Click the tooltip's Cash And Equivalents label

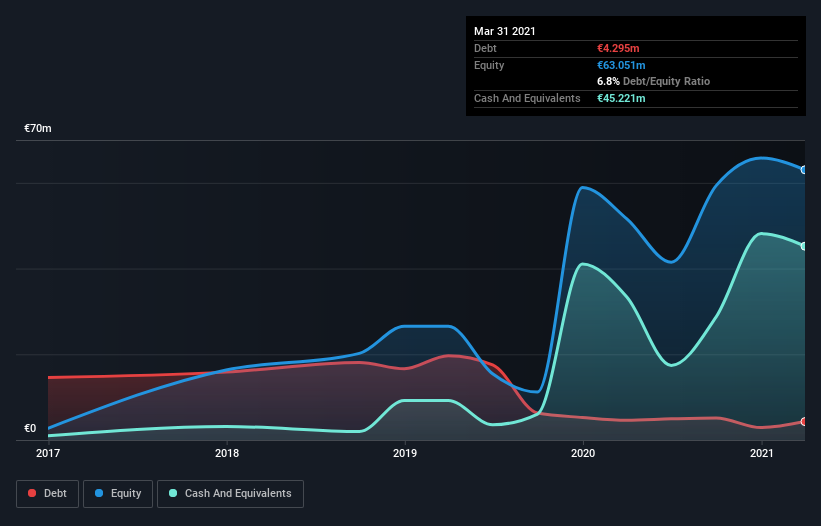pos(527,98)
